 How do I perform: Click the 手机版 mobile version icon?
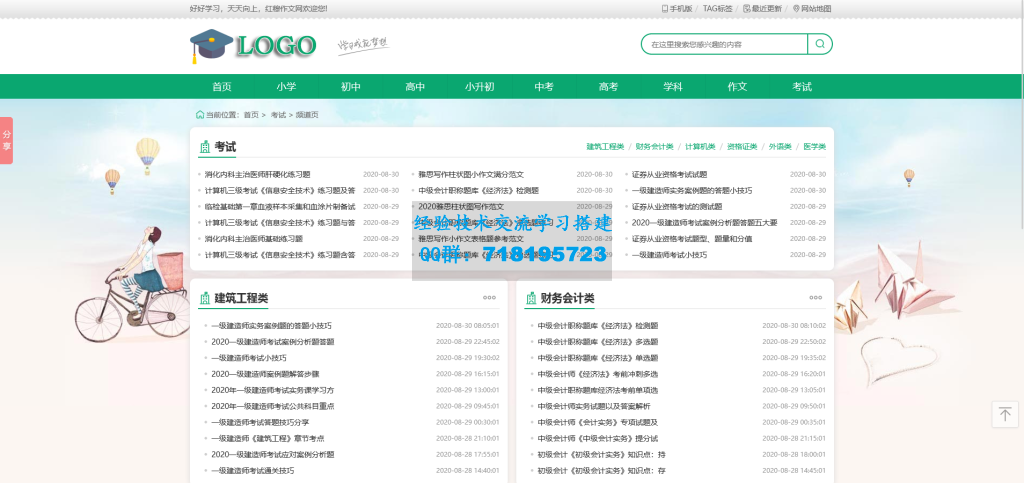pos(665,8)
